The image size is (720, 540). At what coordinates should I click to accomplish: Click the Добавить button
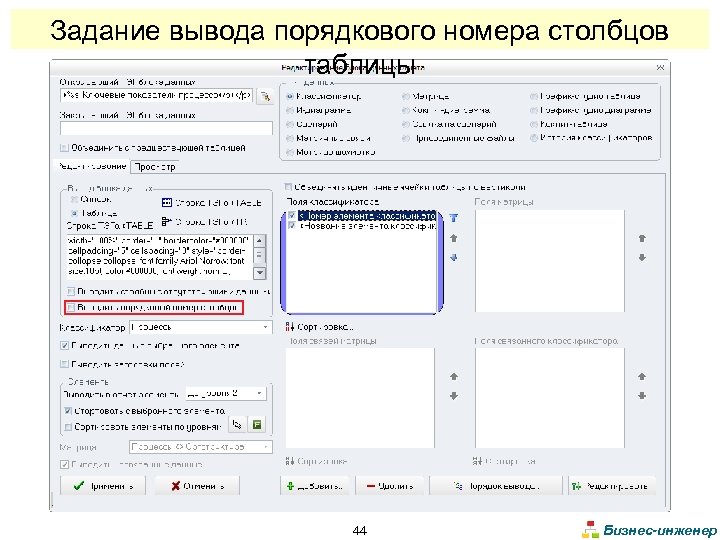click(x=315, y=486)
